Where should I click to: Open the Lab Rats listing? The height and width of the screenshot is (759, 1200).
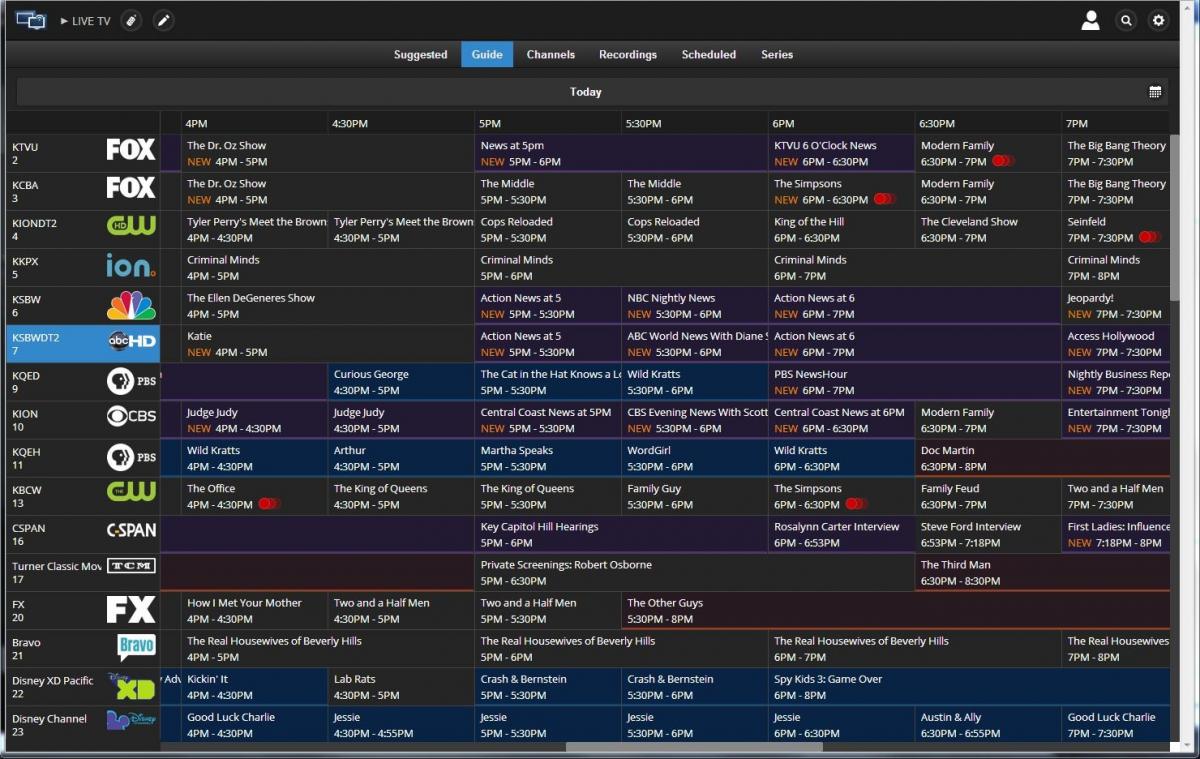tap(401, 687)
